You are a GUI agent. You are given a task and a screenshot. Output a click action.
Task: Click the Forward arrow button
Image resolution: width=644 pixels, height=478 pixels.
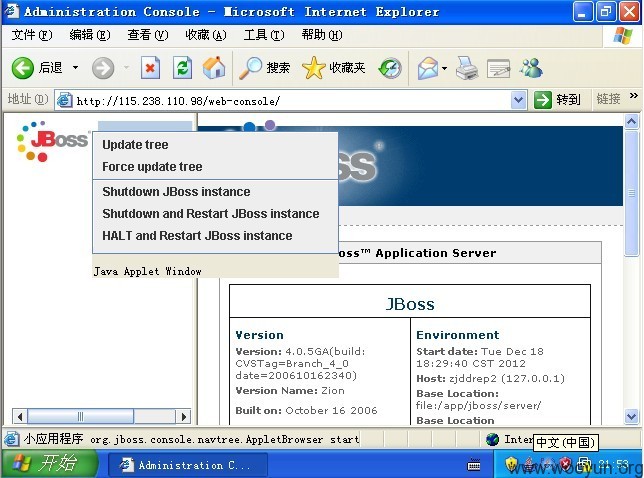point(103,68)
